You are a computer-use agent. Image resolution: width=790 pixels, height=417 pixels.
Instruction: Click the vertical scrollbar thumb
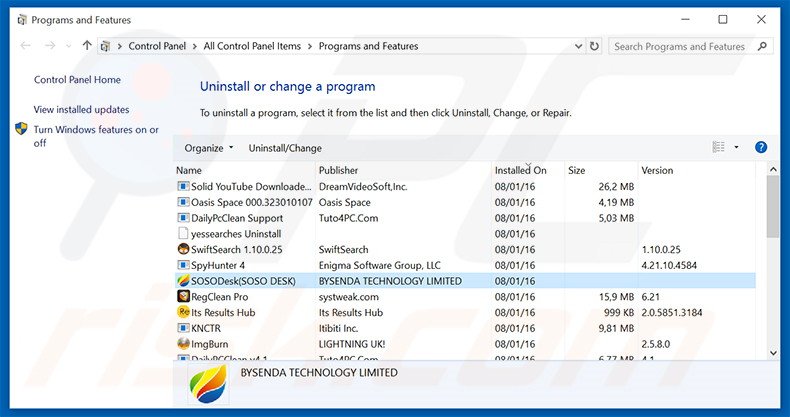coord(773,206)
